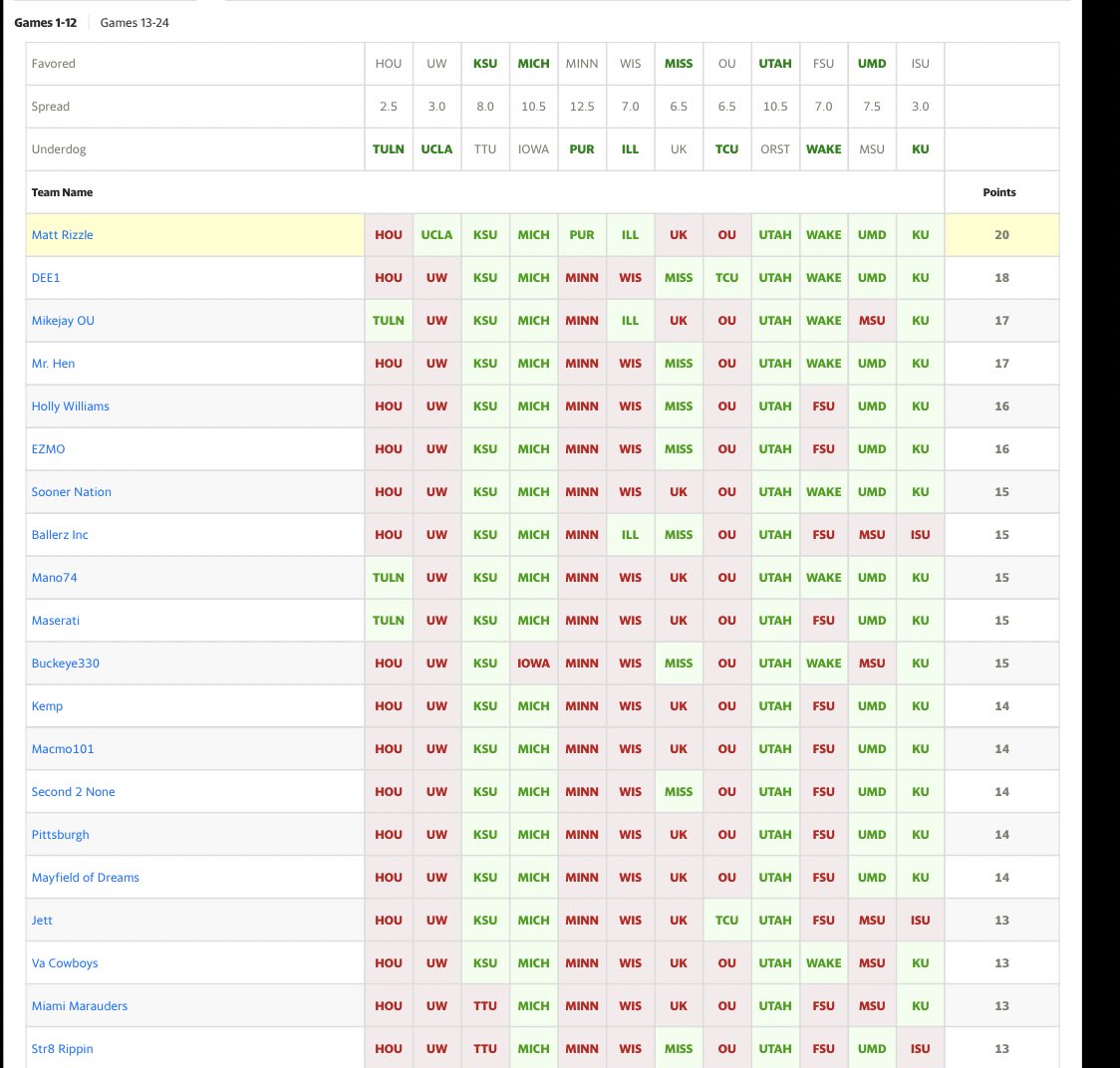Click Mikejay OU's TULN pick

tap(389, 321)
